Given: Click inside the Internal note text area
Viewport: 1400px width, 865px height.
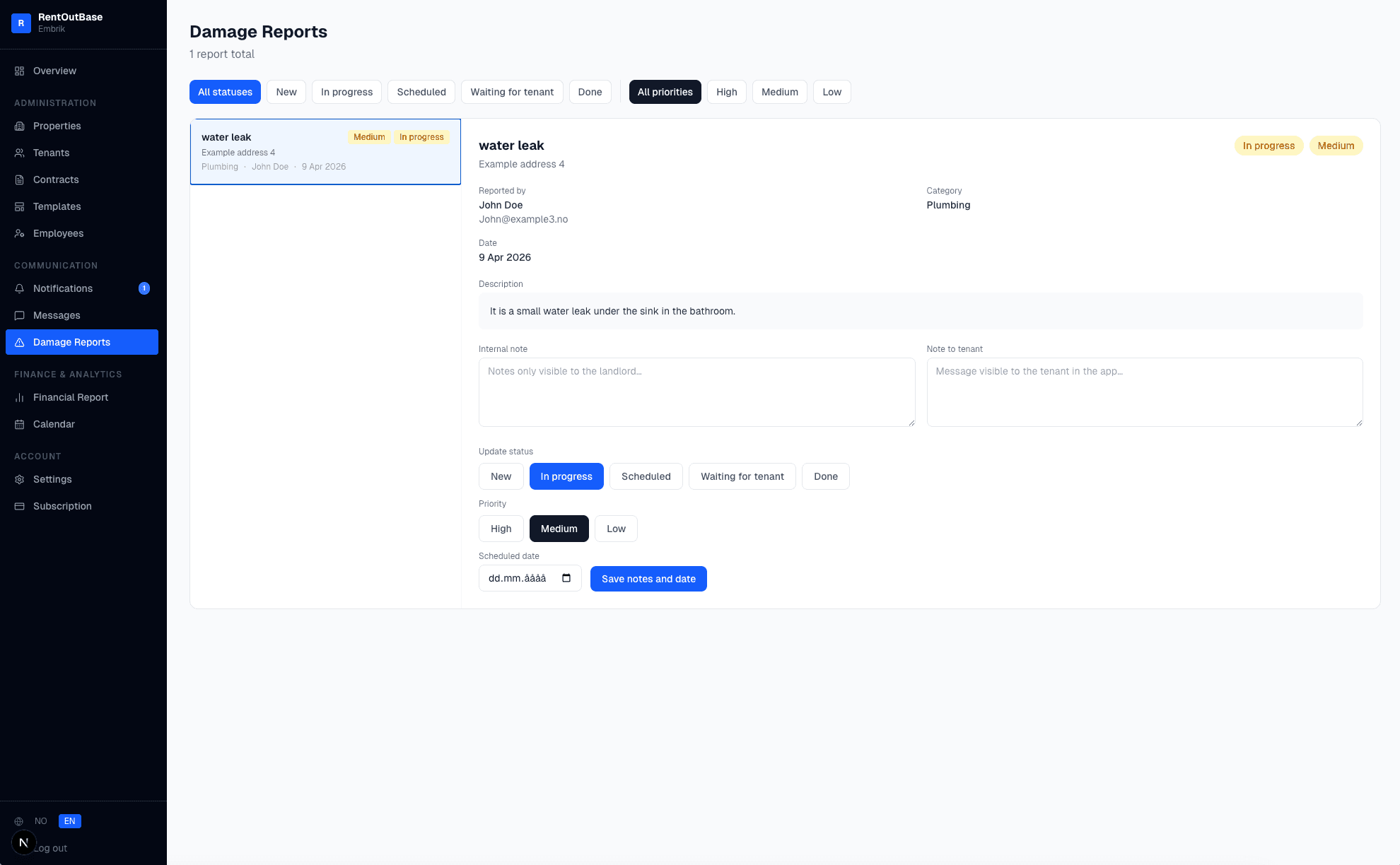Looking at the screenshot, I should pyautogui.click(x=696, y=392).
